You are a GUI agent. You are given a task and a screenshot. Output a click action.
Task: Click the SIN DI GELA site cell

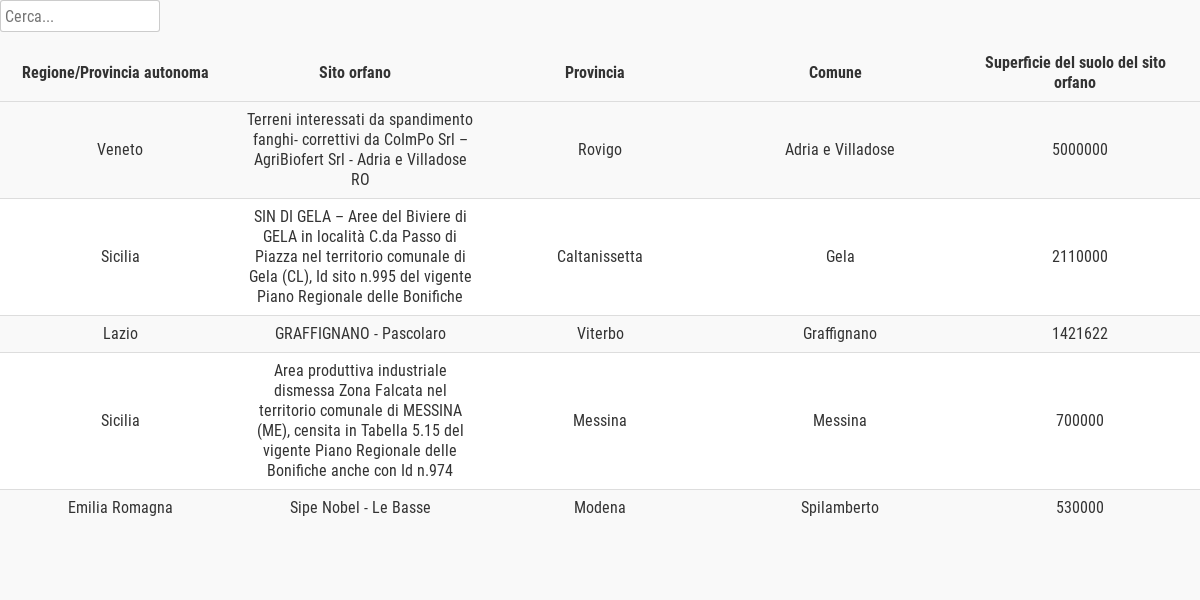360,256
